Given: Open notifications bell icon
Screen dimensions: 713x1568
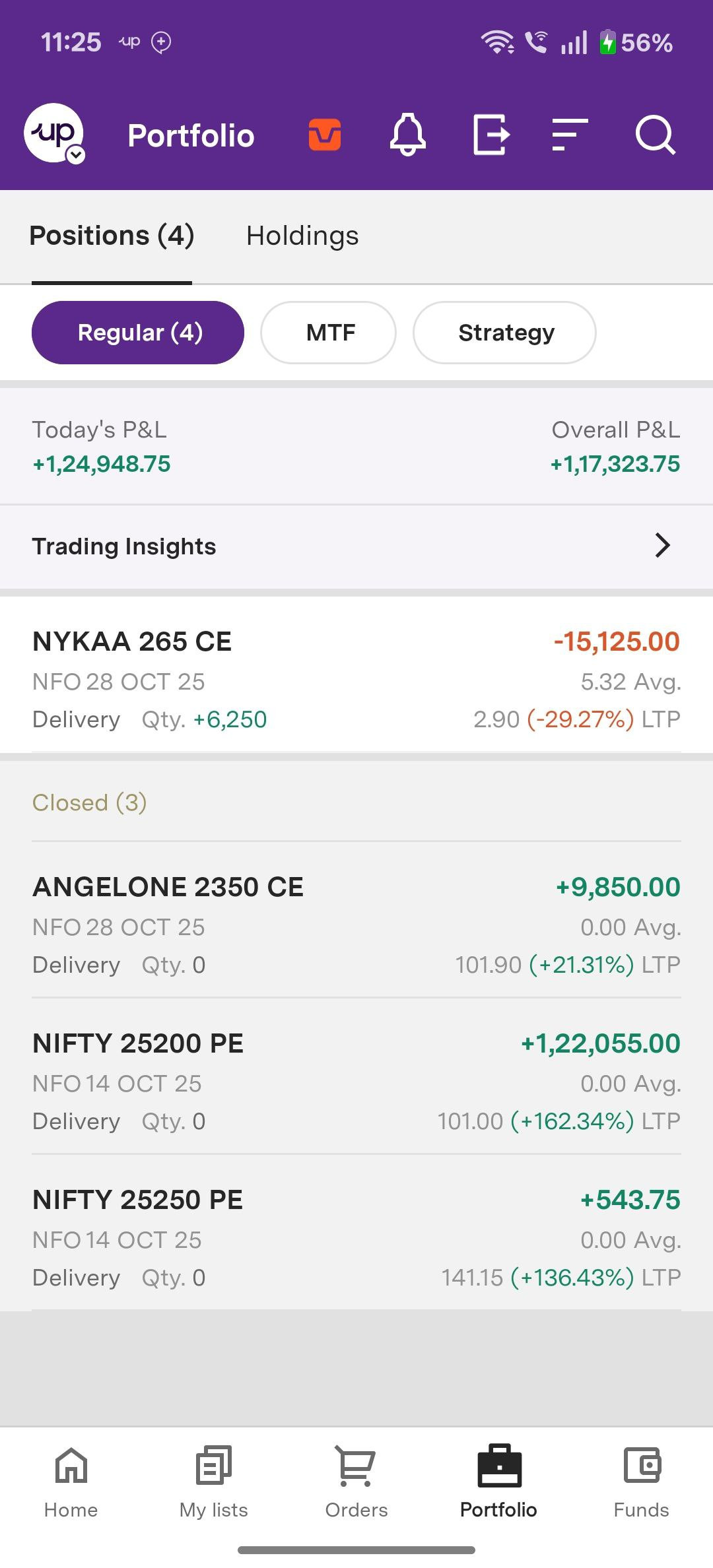Looking at the screenshot, I should pyautogui.click(x=408, y=135).
